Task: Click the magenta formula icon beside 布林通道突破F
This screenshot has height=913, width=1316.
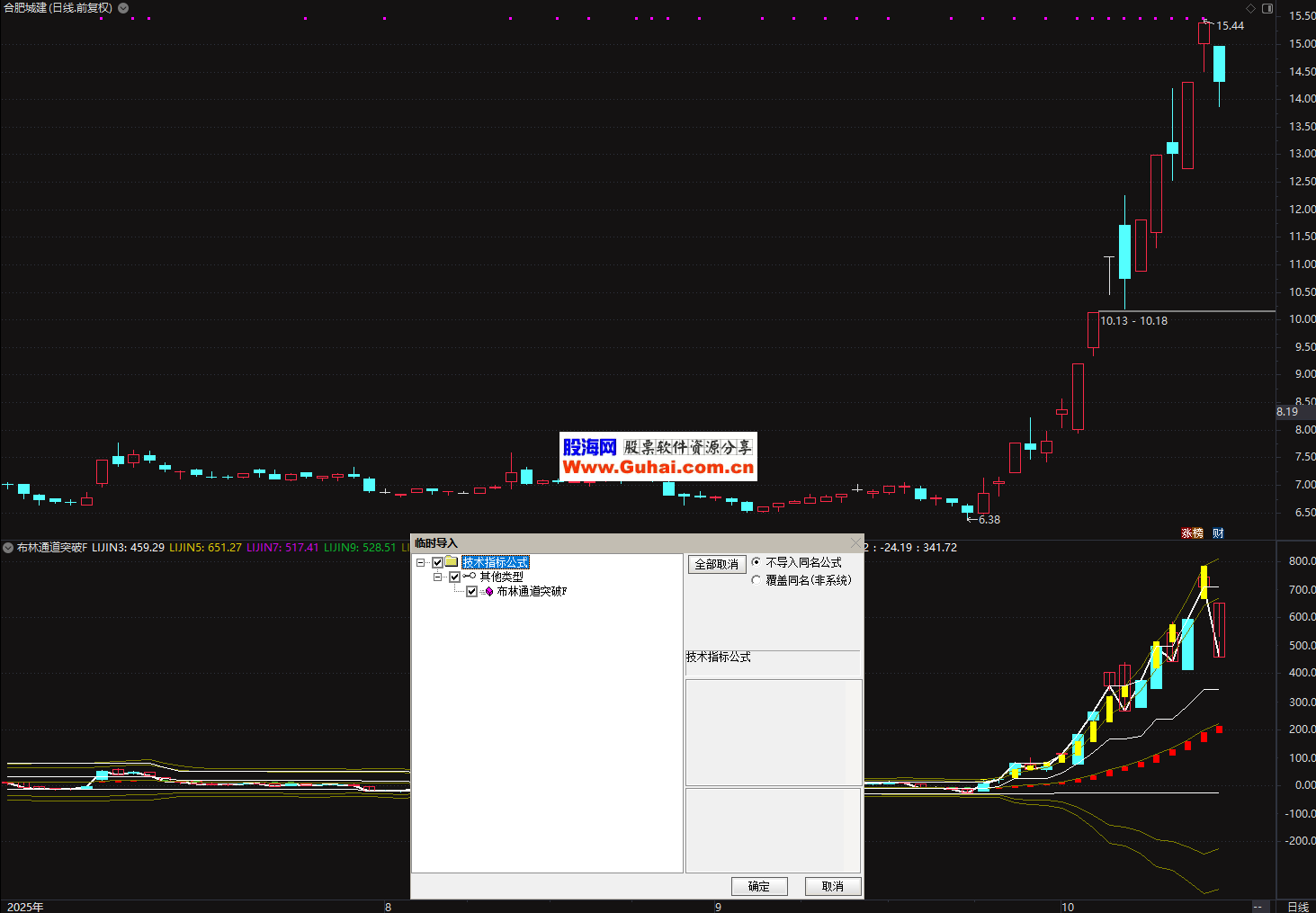Action: point(488,592)
